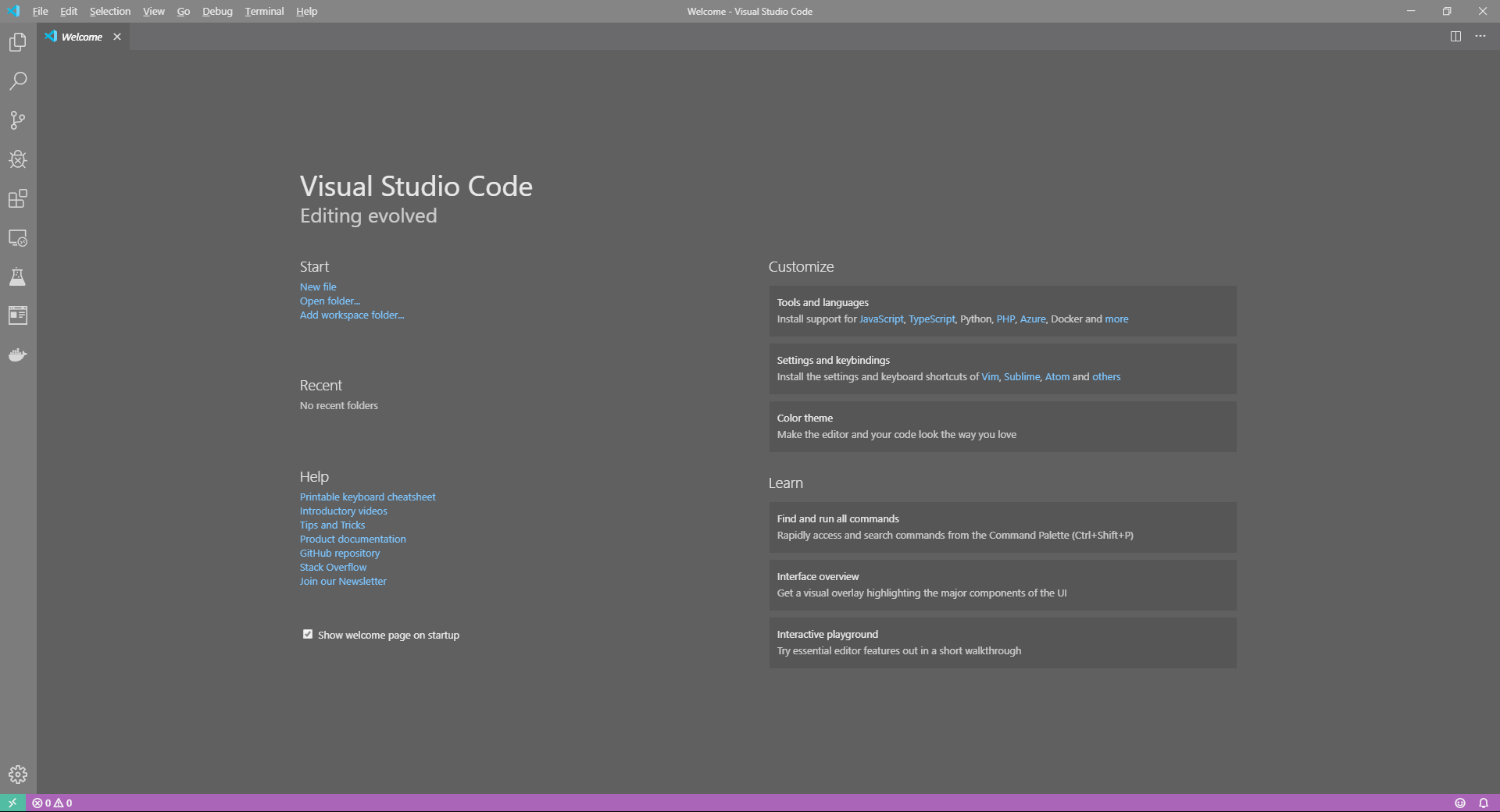The width and height of the screenshot is (1500, 812).
Task: Open the Go menu
Action: 184,11
